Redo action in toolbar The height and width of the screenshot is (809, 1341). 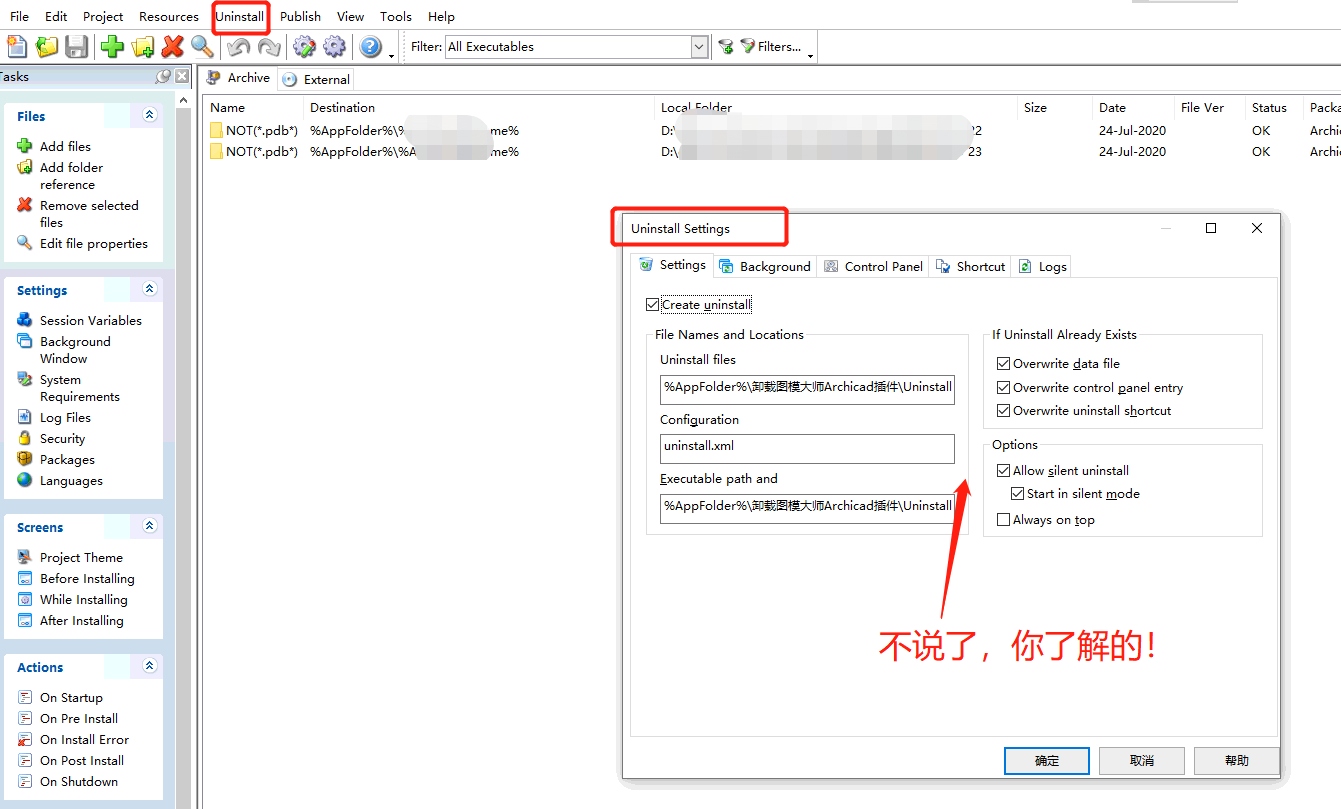[268, 46]
